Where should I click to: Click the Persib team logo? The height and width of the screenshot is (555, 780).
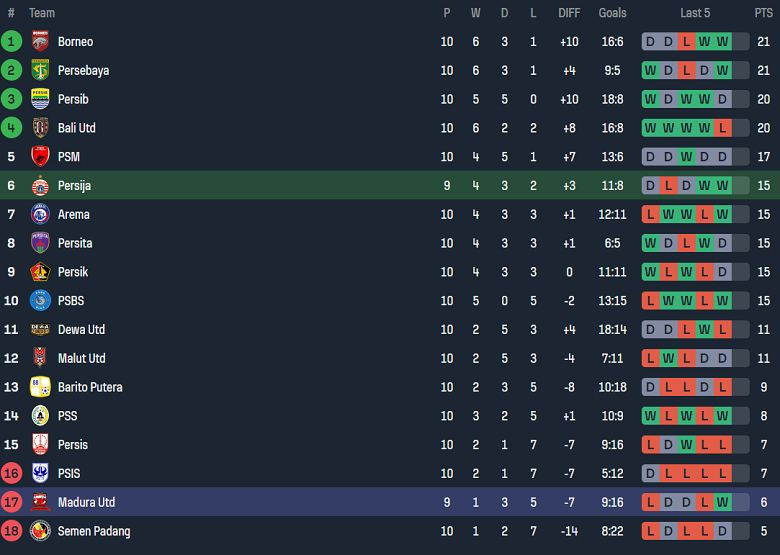pos(40,100)
